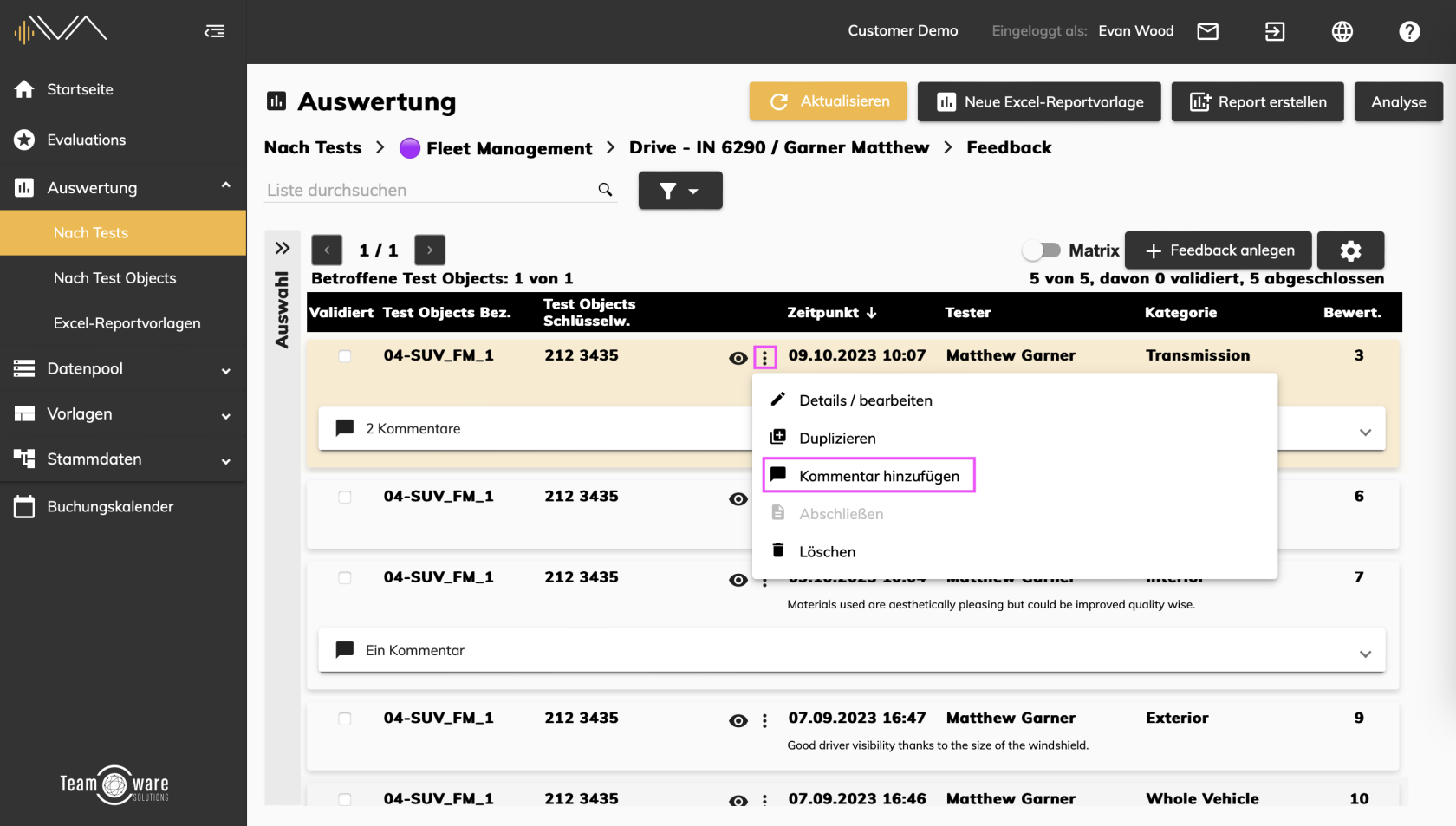Click the Vorlagen template icon
Screen dimensions: 1456x826
tap(24, 413)
